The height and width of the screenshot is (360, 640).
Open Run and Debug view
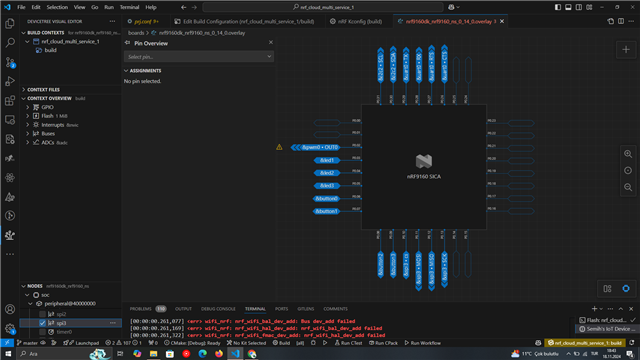click(10, 81)
